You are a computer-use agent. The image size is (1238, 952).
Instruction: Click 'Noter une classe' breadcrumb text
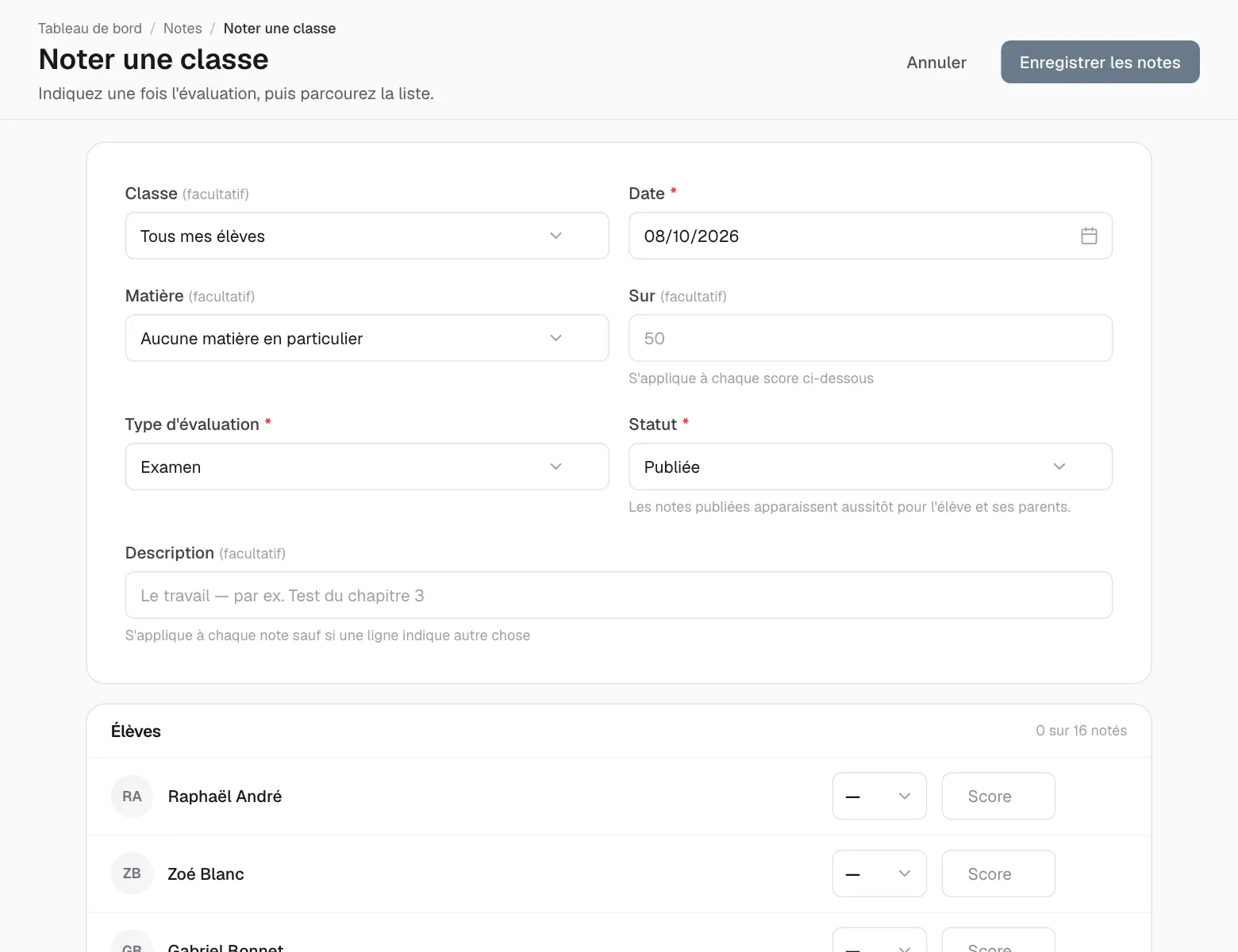[x=279, y=29]
